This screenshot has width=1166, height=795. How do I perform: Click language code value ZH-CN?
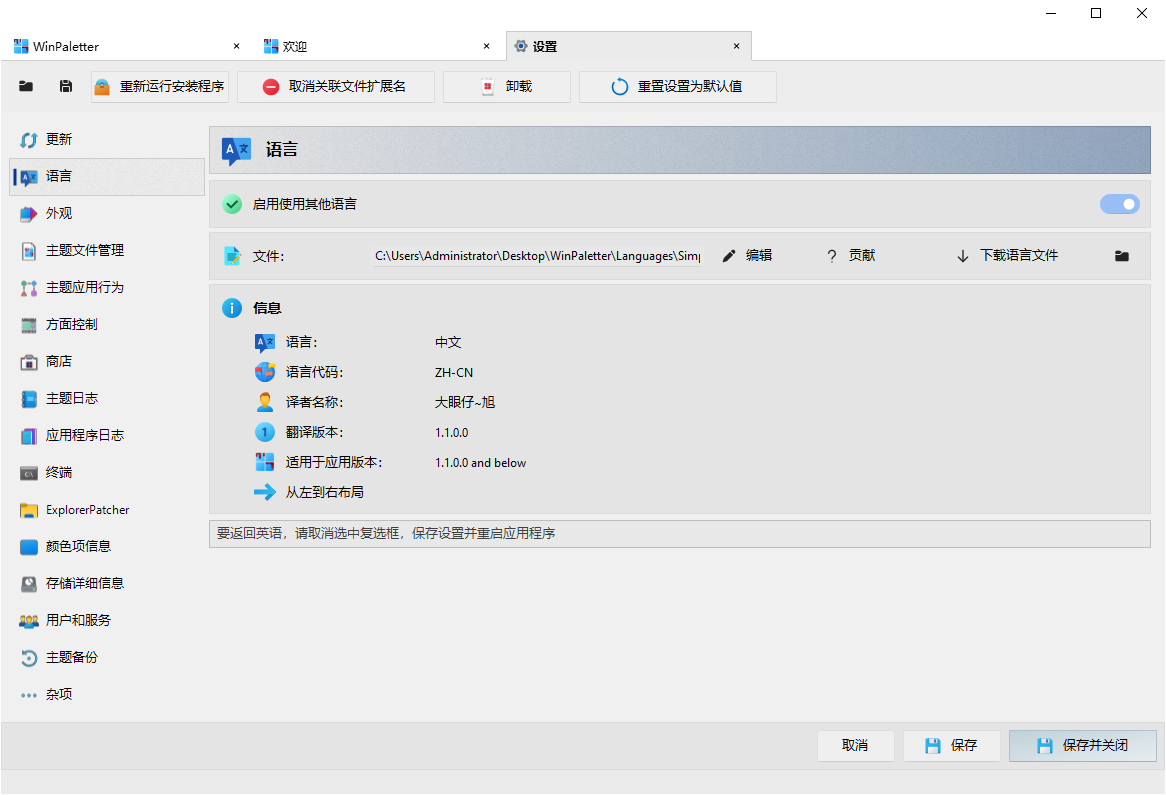pos(454,373)
